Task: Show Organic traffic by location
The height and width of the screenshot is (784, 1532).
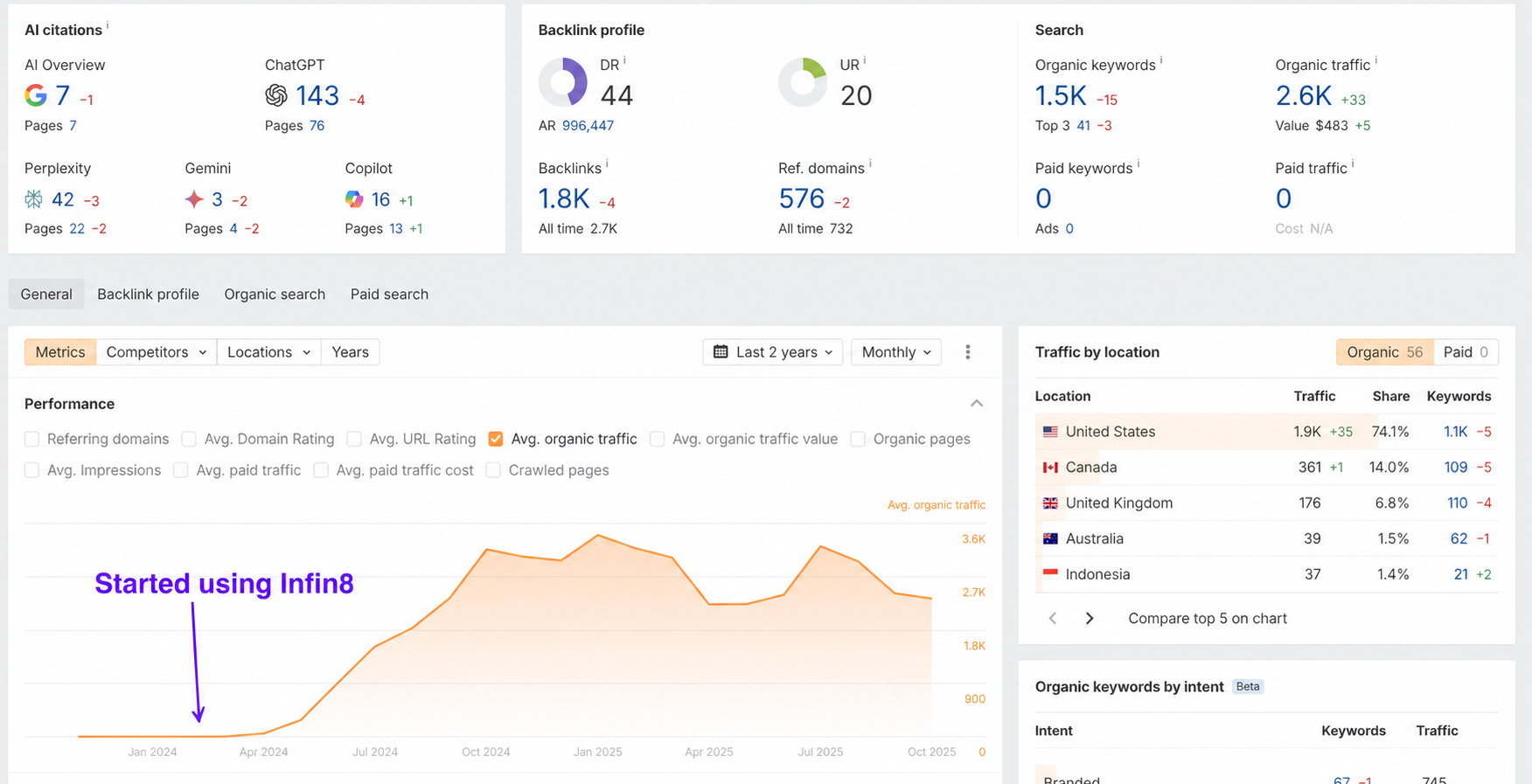Action: pyautogui.click(x=1385, y=352)
